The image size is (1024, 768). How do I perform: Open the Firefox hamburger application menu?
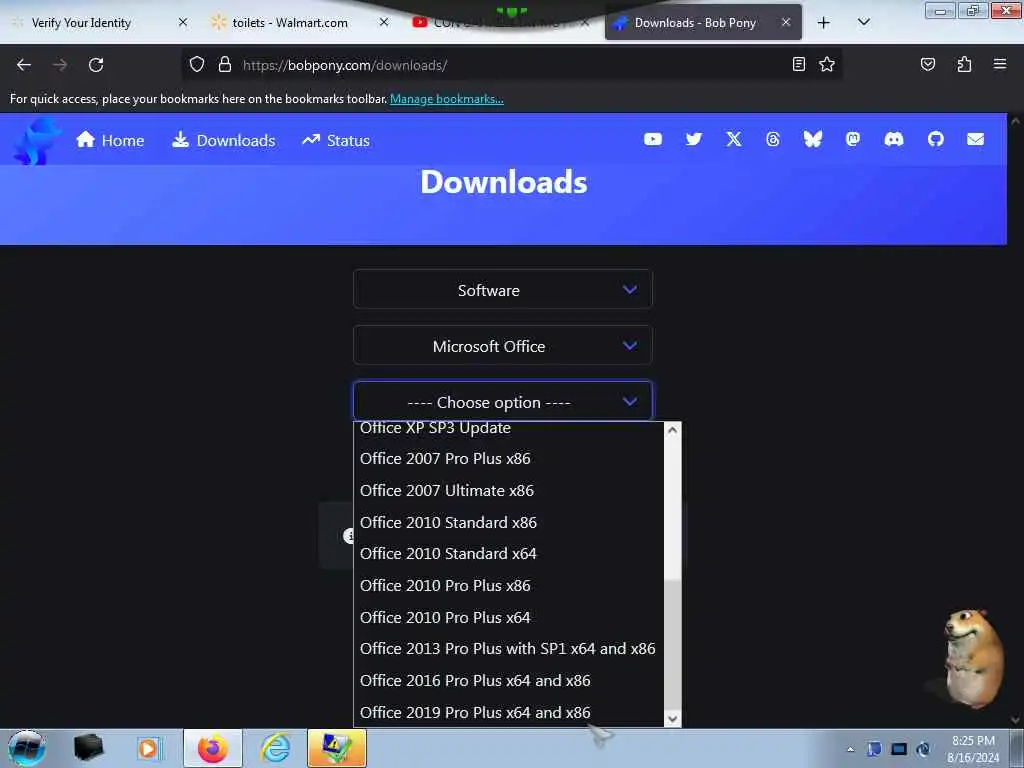click(999, 64)
